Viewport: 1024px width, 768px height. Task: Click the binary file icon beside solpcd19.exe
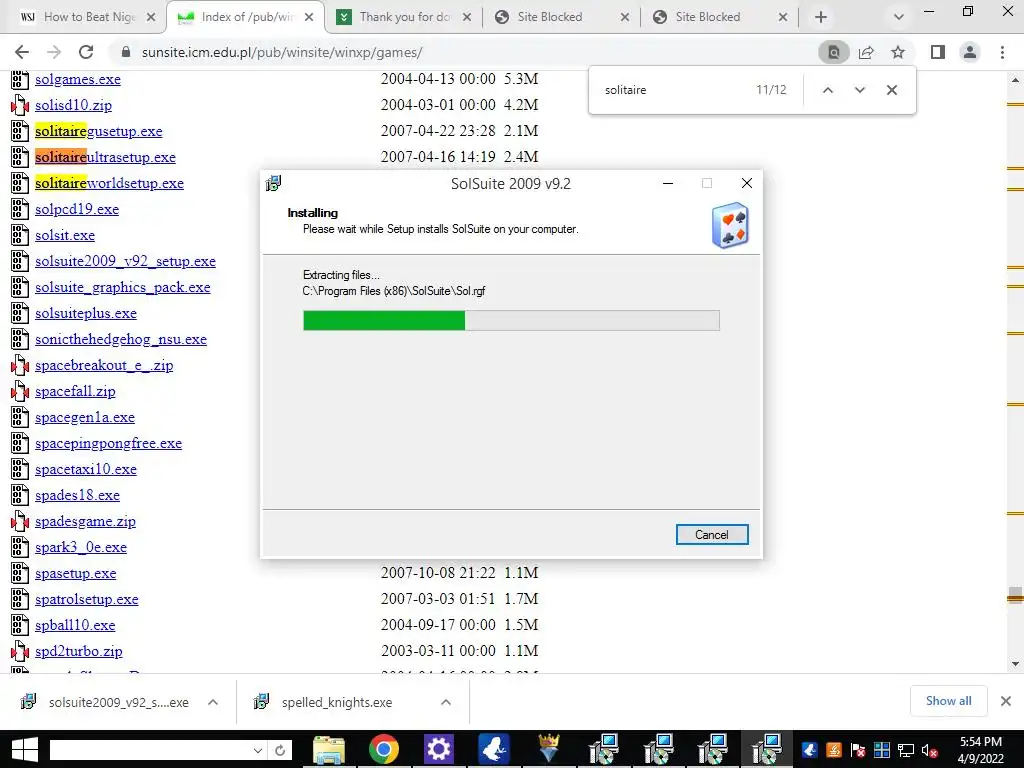pyautogui.click(x=20, y=210)
